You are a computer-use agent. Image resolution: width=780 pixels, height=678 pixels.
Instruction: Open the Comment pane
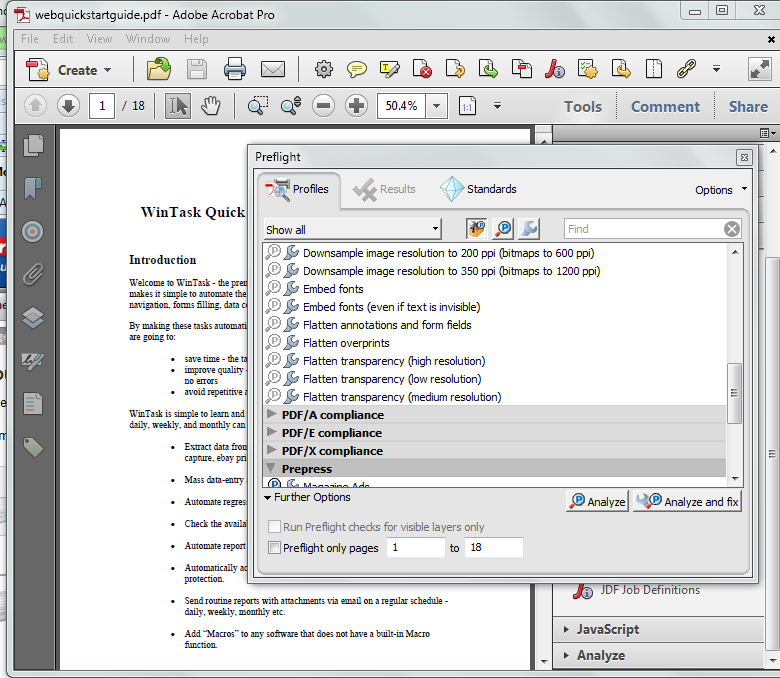pos(665,106)
